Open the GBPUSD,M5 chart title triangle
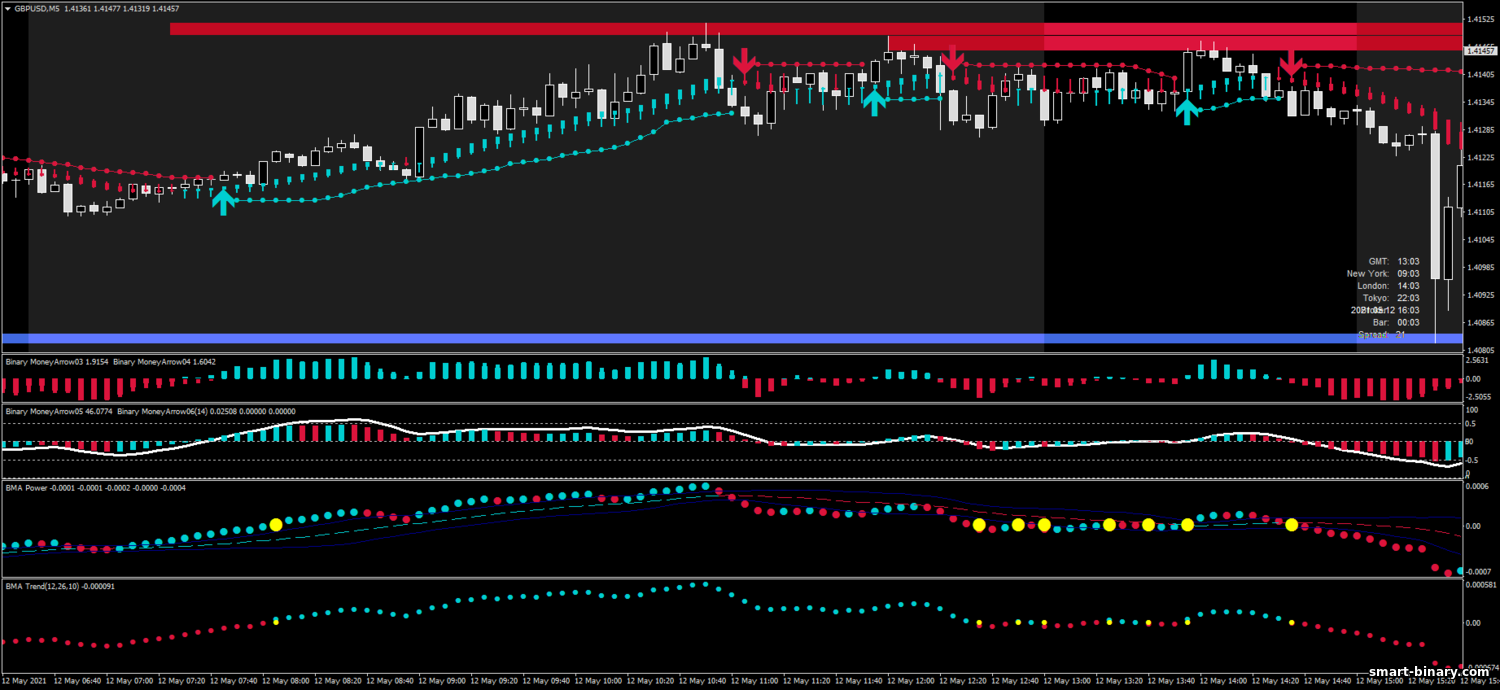 tap(8, 9)
